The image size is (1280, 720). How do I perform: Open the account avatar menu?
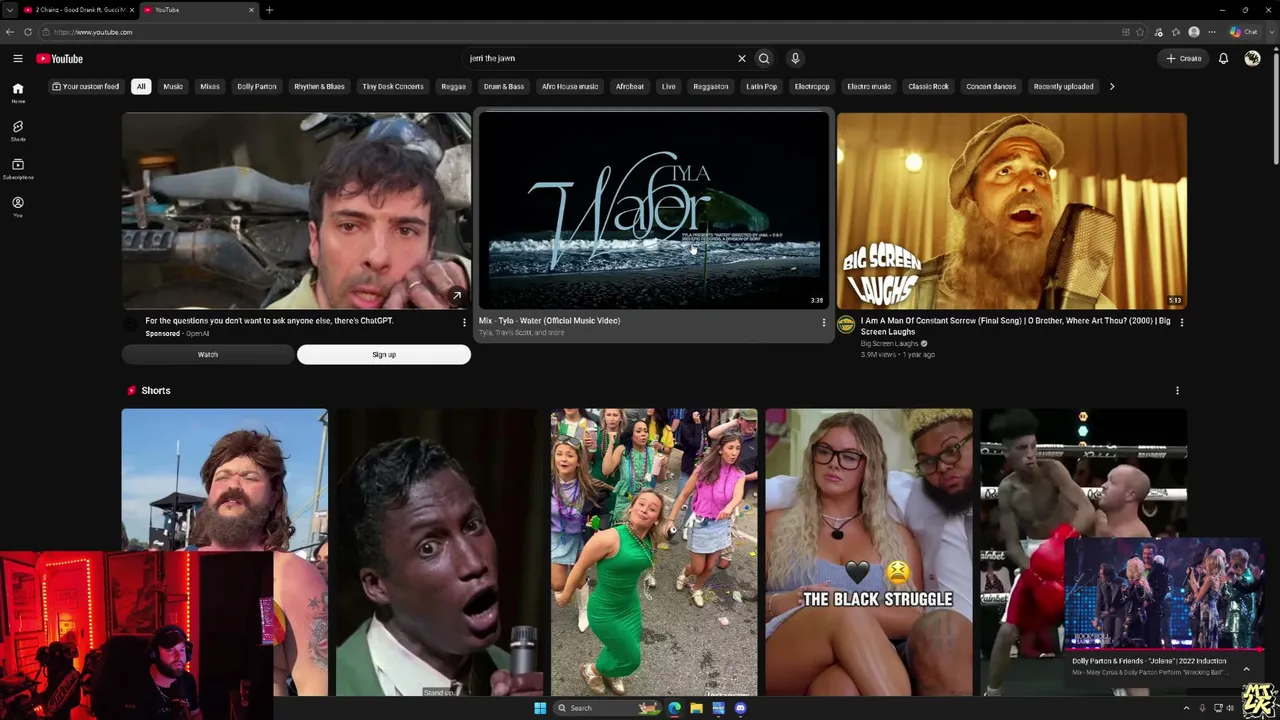pos(1252,59)
